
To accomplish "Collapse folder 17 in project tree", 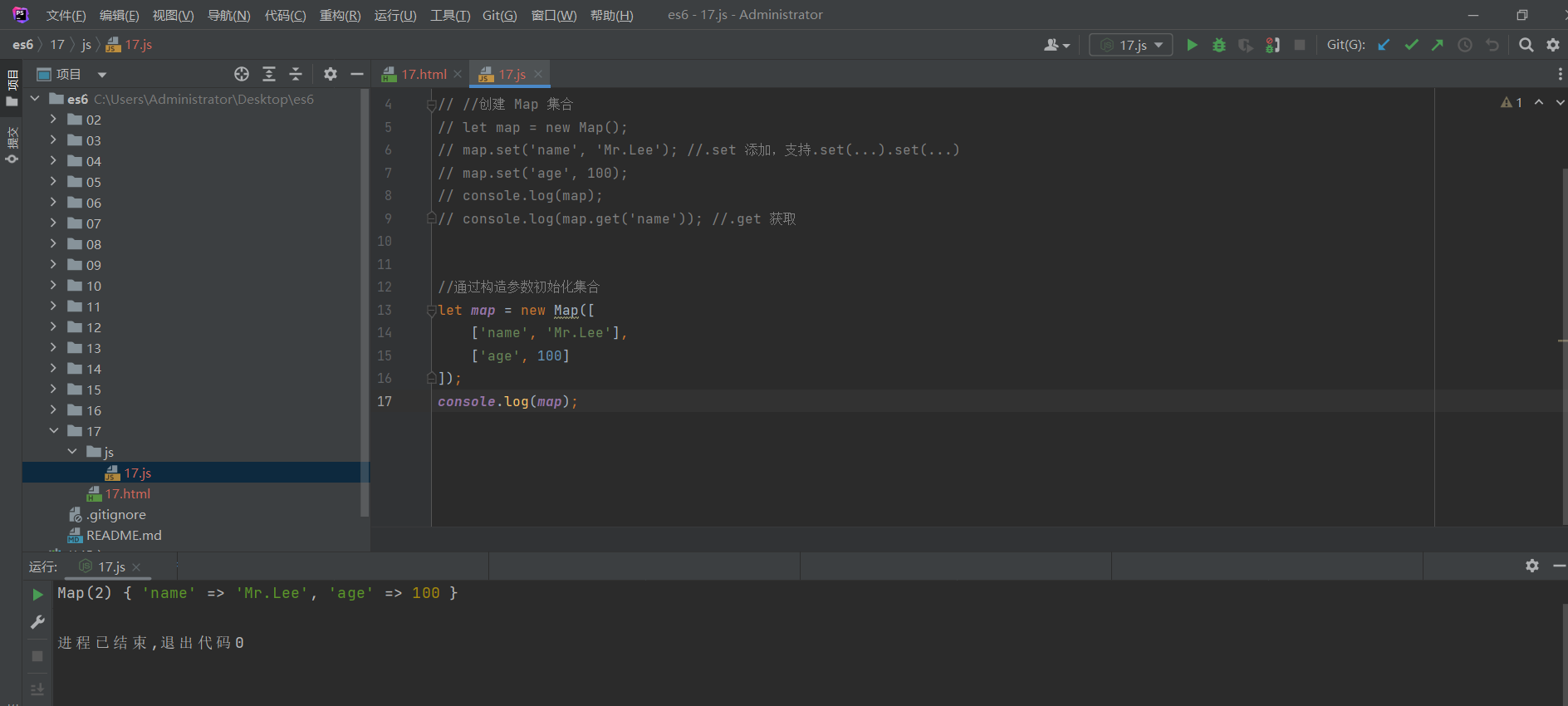I will [x=53, y=430].
